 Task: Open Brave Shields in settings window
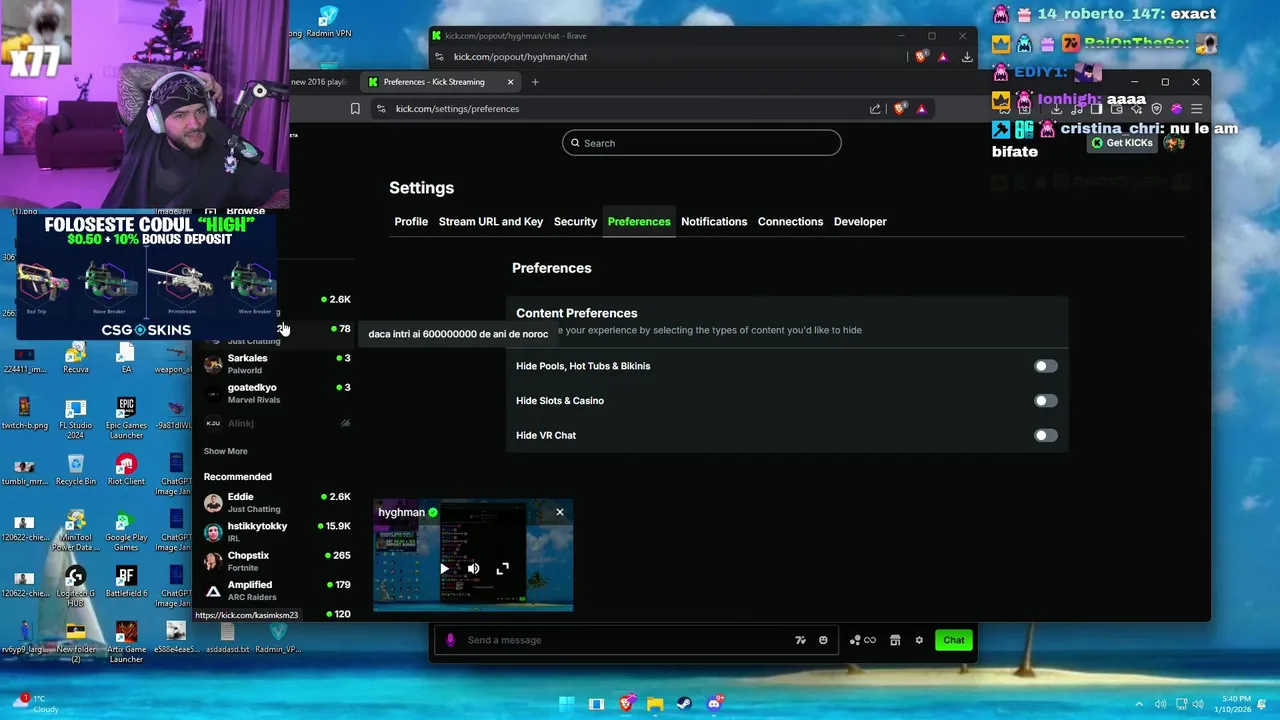(x=900, y=109)
